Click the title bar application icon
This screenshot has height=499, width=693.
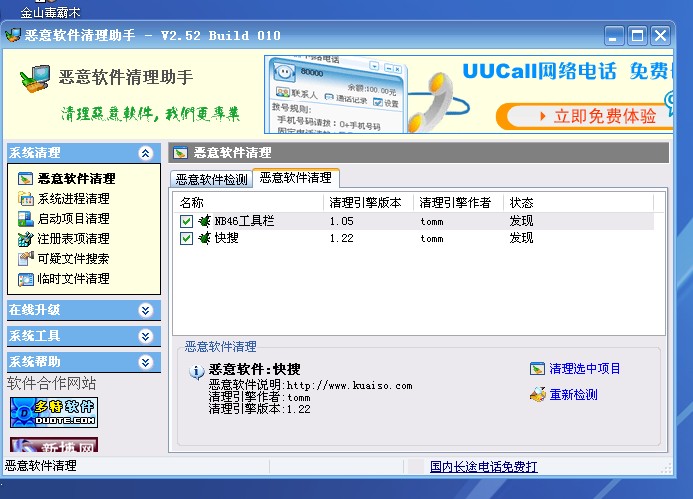13,35
